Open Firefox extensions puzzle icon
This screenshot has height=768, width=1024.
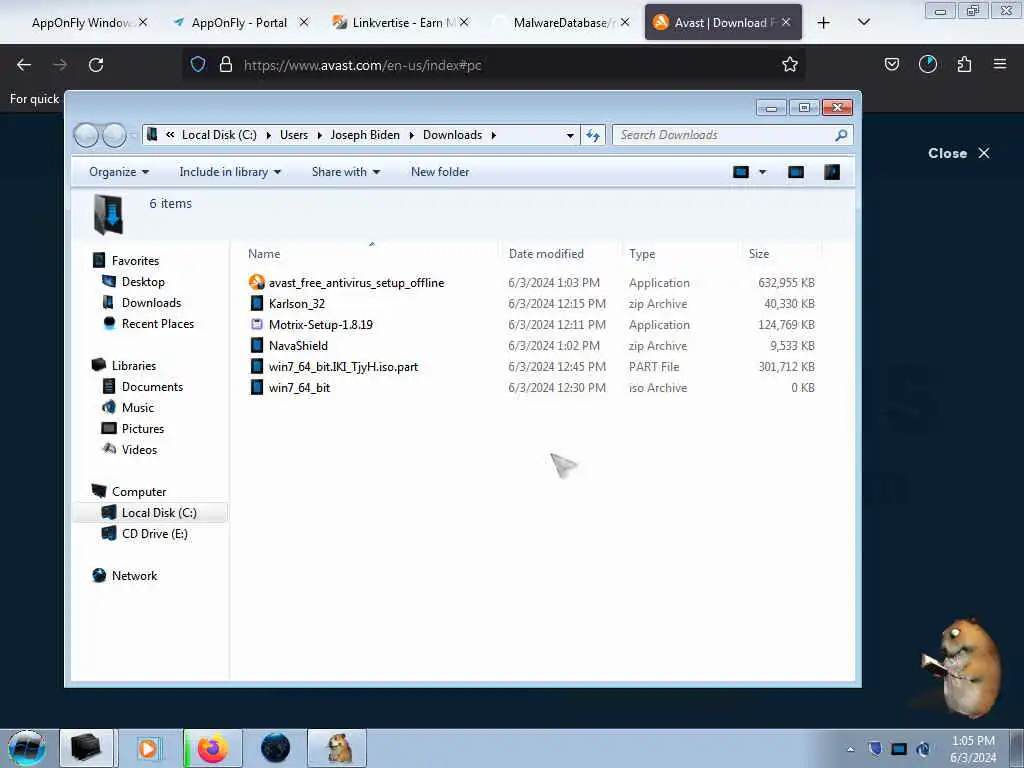(x=964, y=64)
